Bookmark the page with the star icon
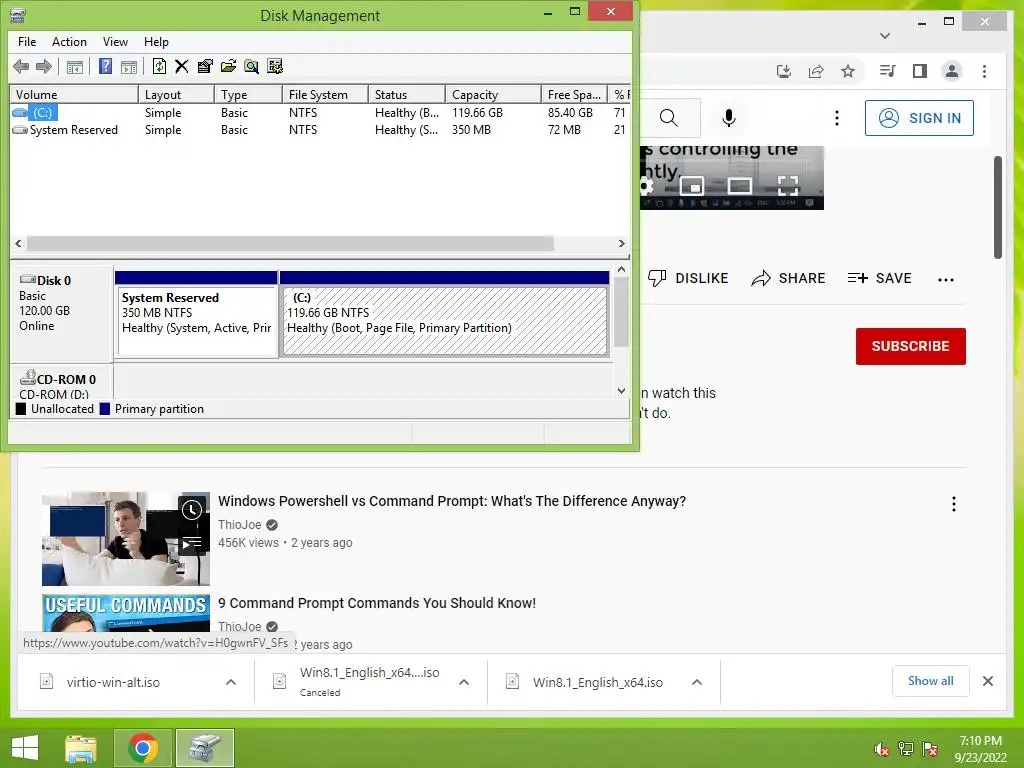Screen dimensions: 1024x768 point(848,71)
